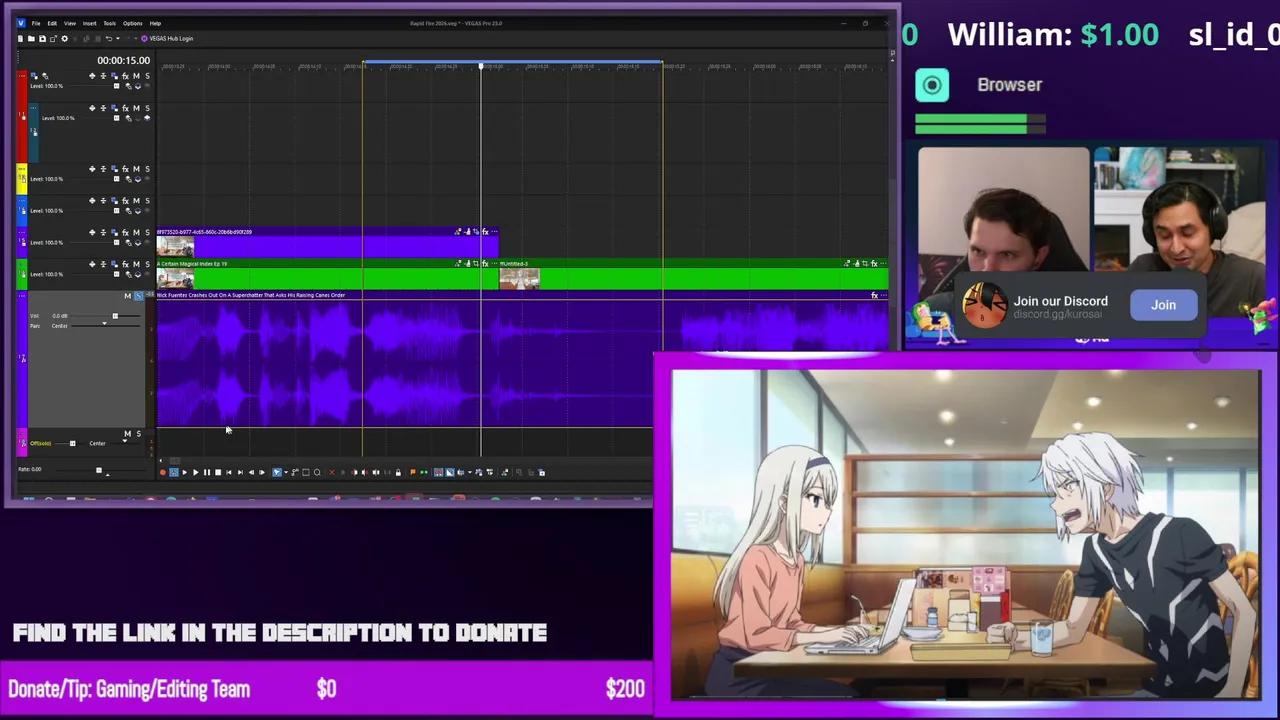
Task: Click Play From Start button
Action: coord(185,472)
